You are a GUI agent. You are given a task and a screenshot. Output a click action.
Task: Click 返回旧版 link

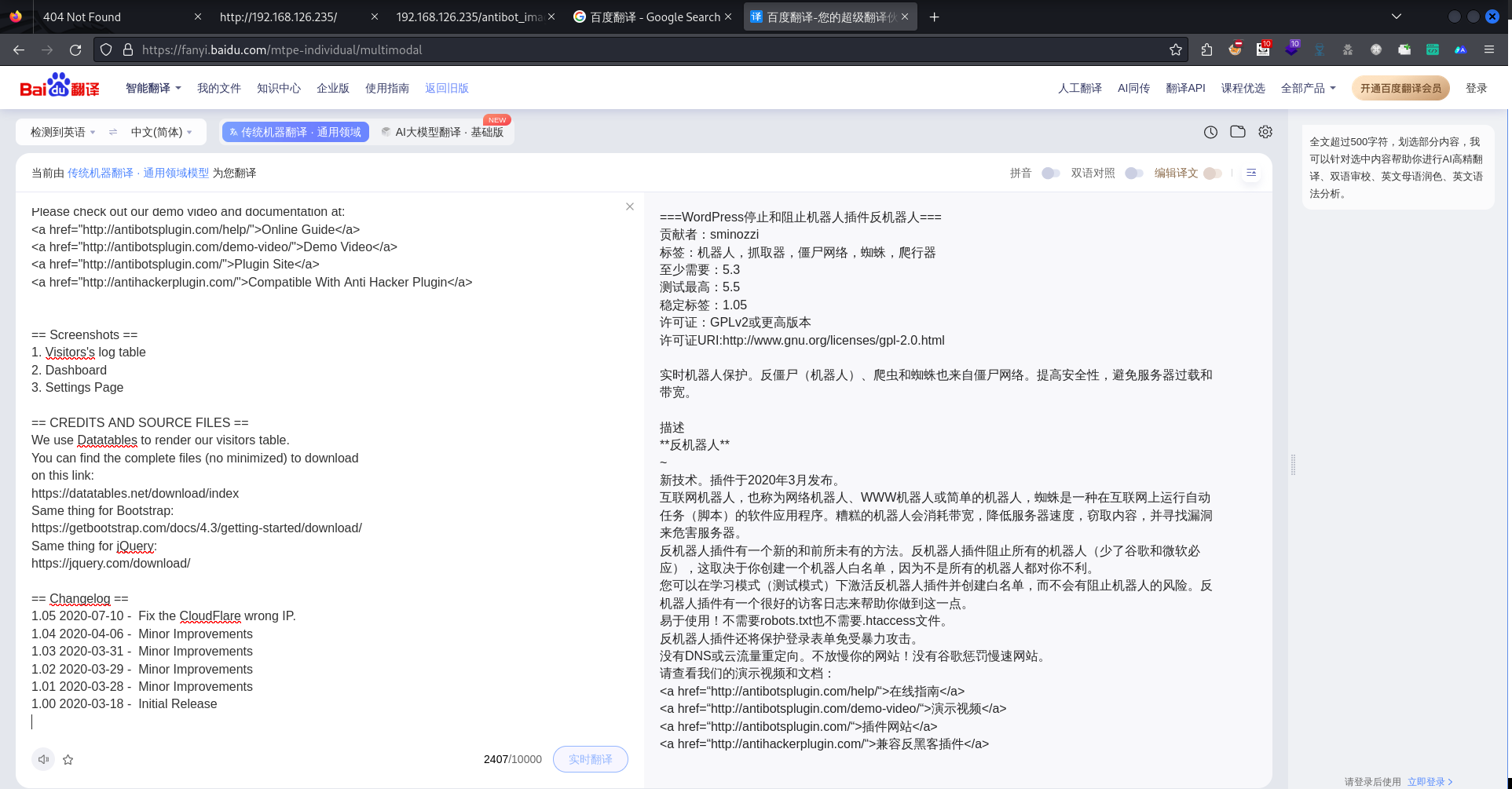(x=447, y=88)
